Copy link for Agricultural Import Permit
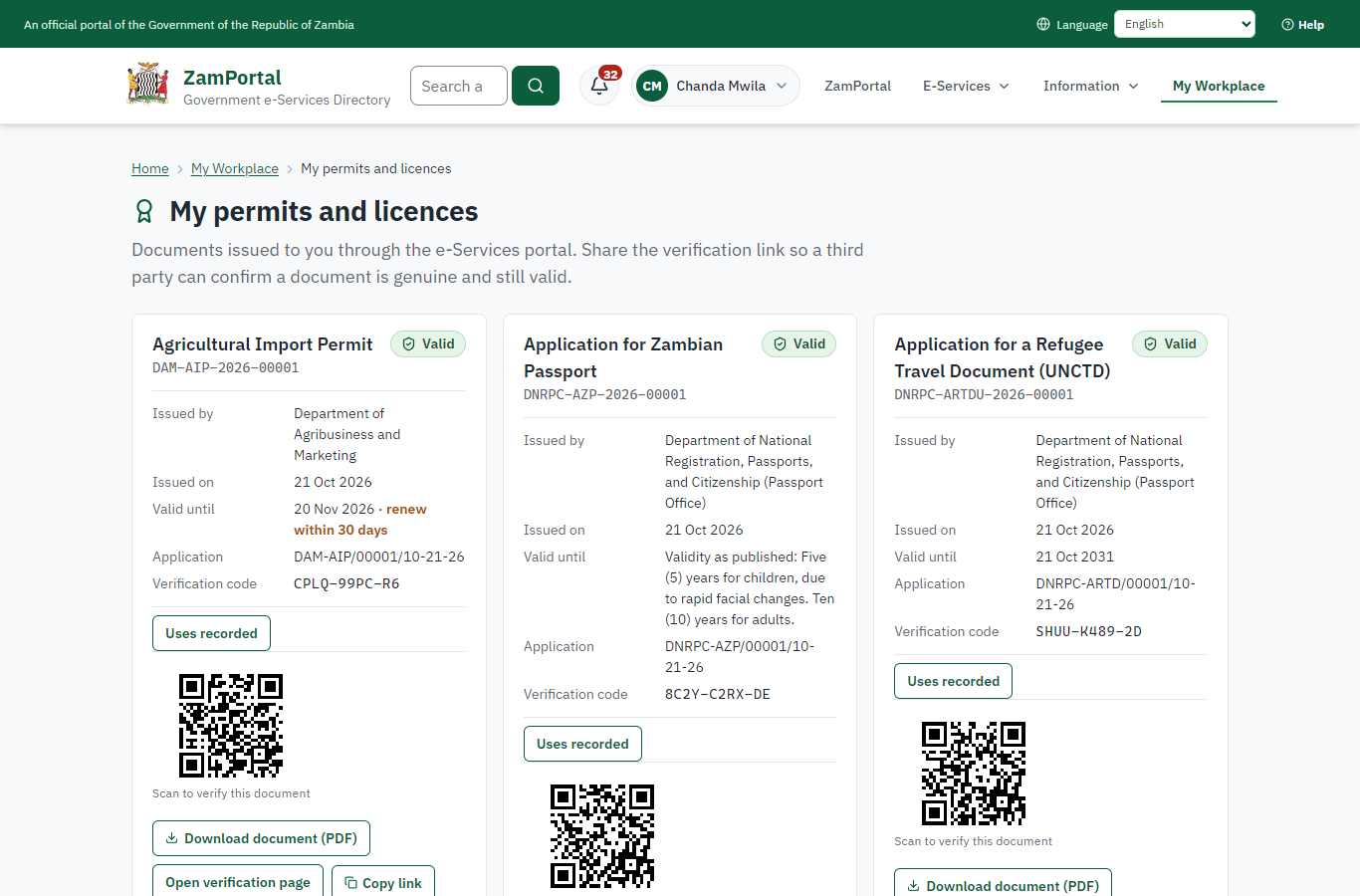 click(x=383, y=881)
